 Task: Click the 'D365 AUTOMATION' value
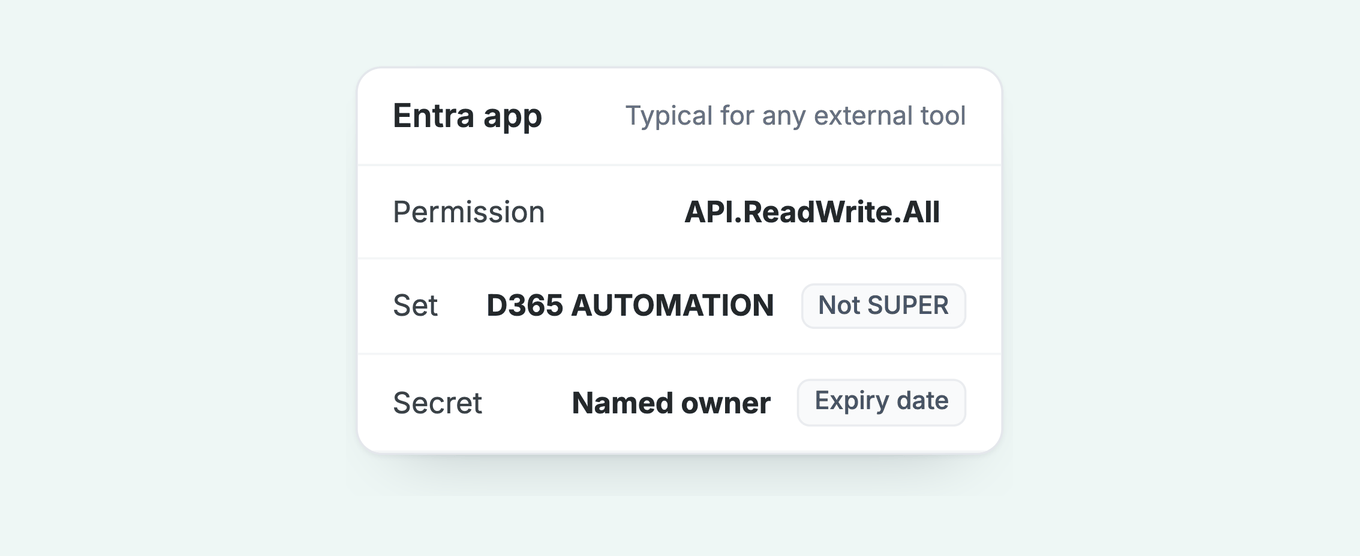pyautogui.click(x=630, y=305)
